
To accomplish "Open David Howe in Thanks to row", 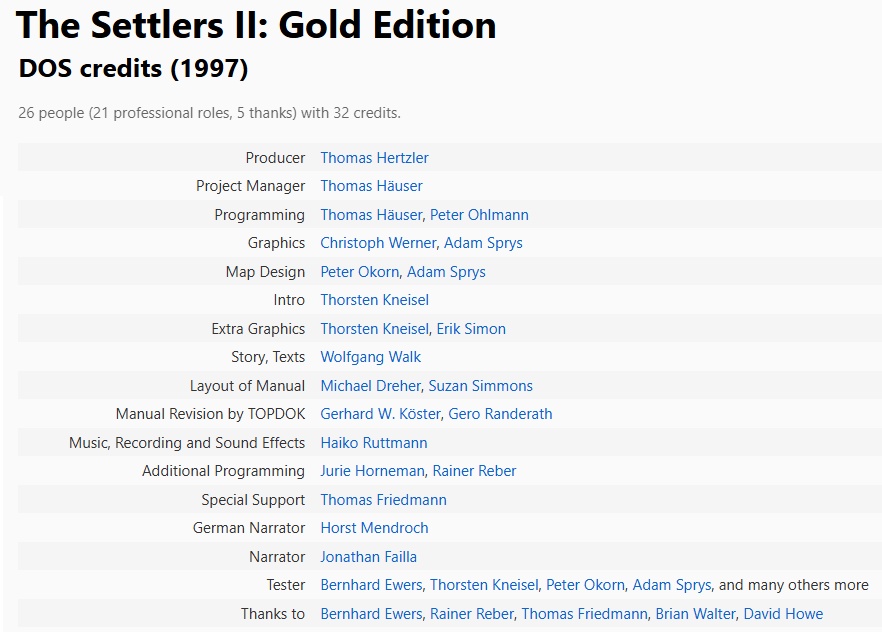I will (x=783, y=614).
